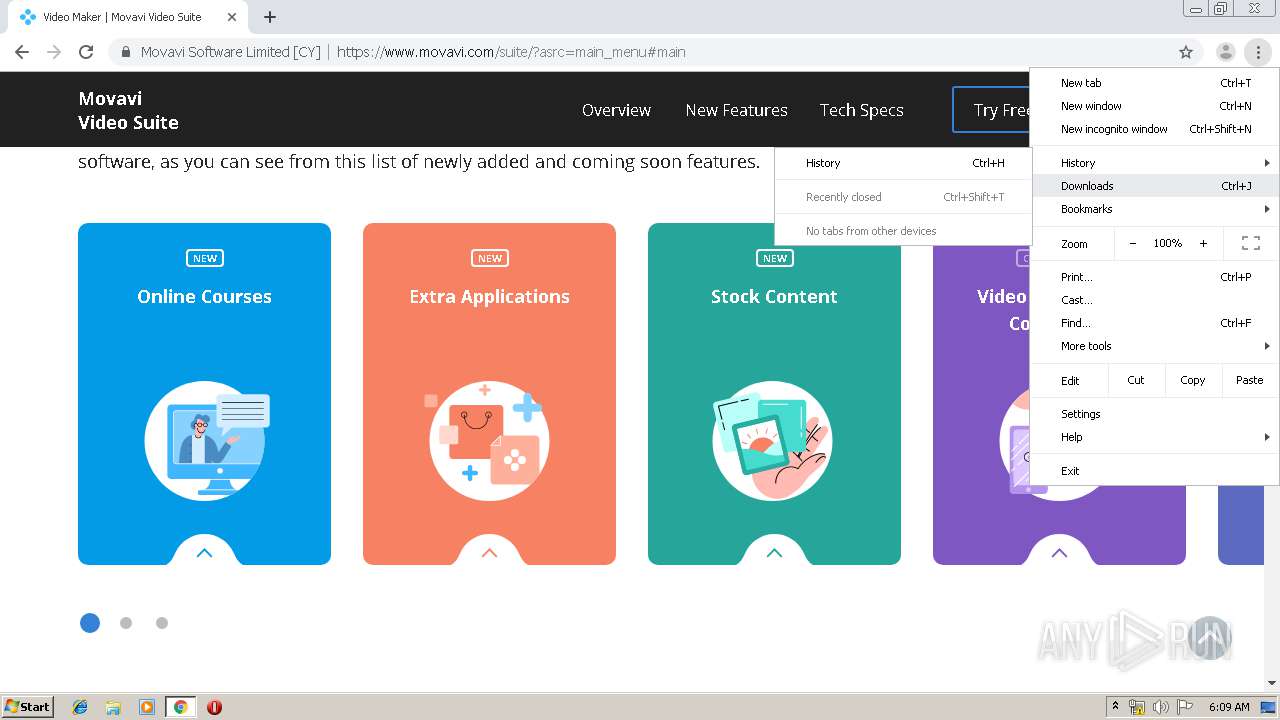Click Copy in the Edit row
Screen dimensions: 1280x720
click(x=1192, y=380)
